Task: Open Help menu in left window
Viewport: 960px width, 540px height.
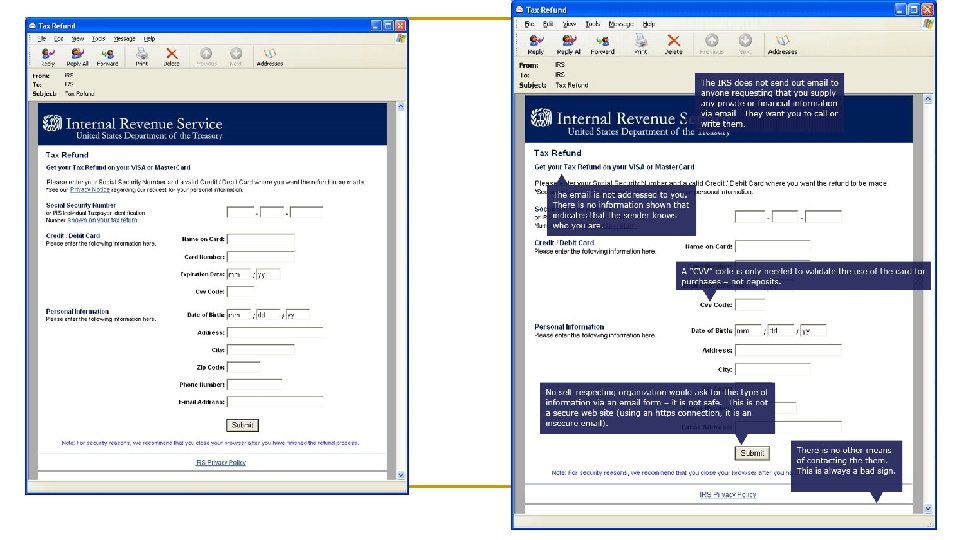Action: tap(149, 39)
